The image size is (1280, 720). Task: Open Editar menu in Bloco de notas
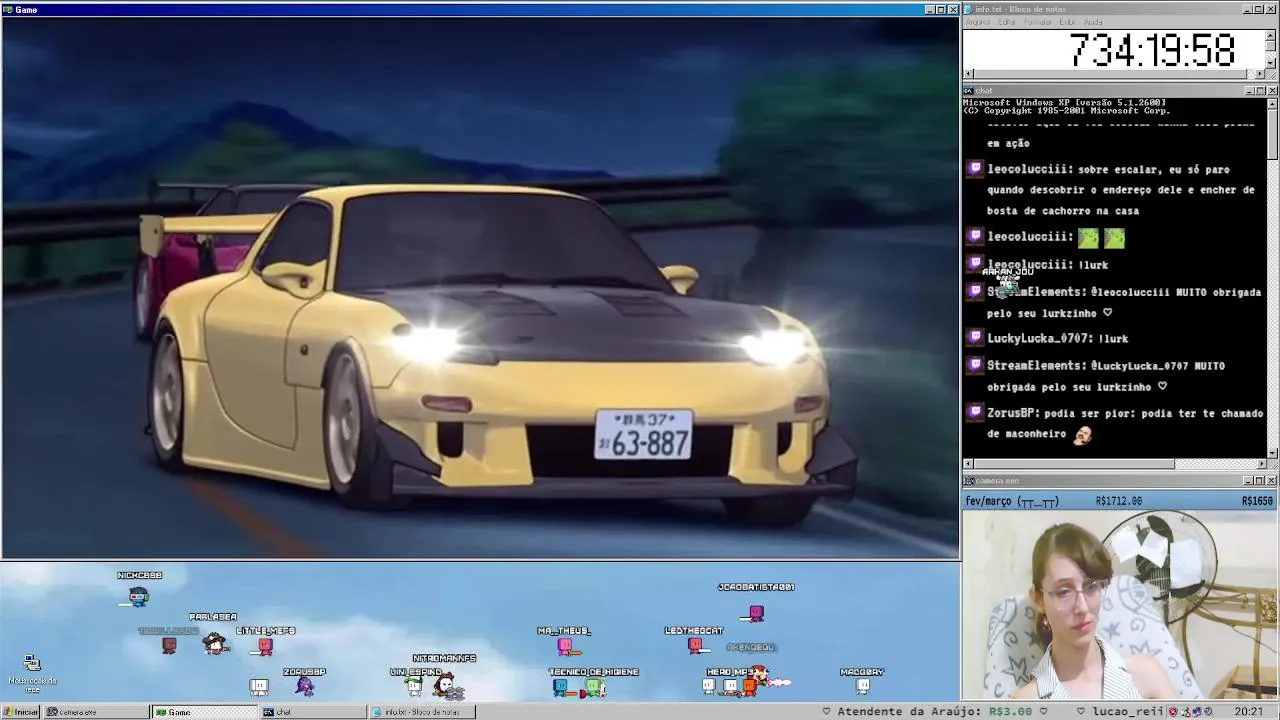(x=1006, y=22)
